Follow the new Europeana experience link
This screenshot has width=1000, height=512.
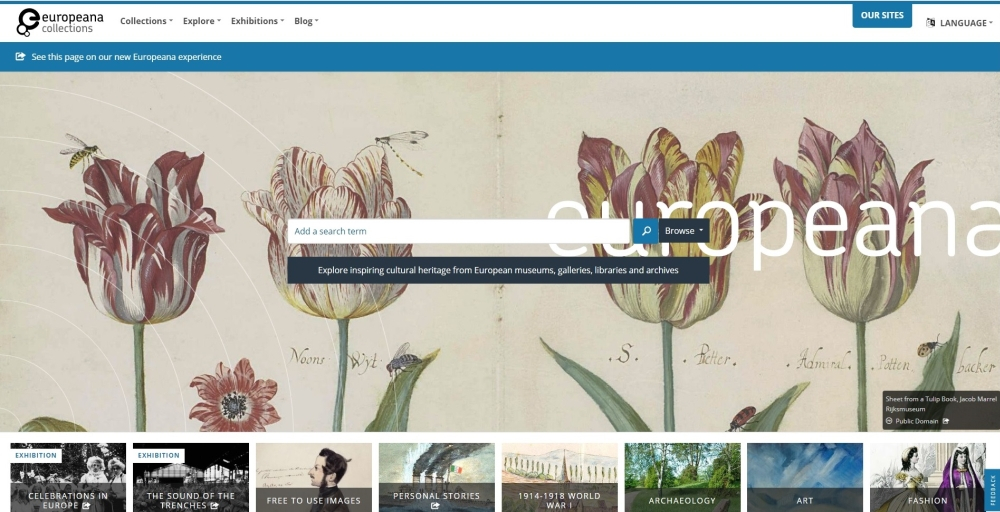pos(126,57)
